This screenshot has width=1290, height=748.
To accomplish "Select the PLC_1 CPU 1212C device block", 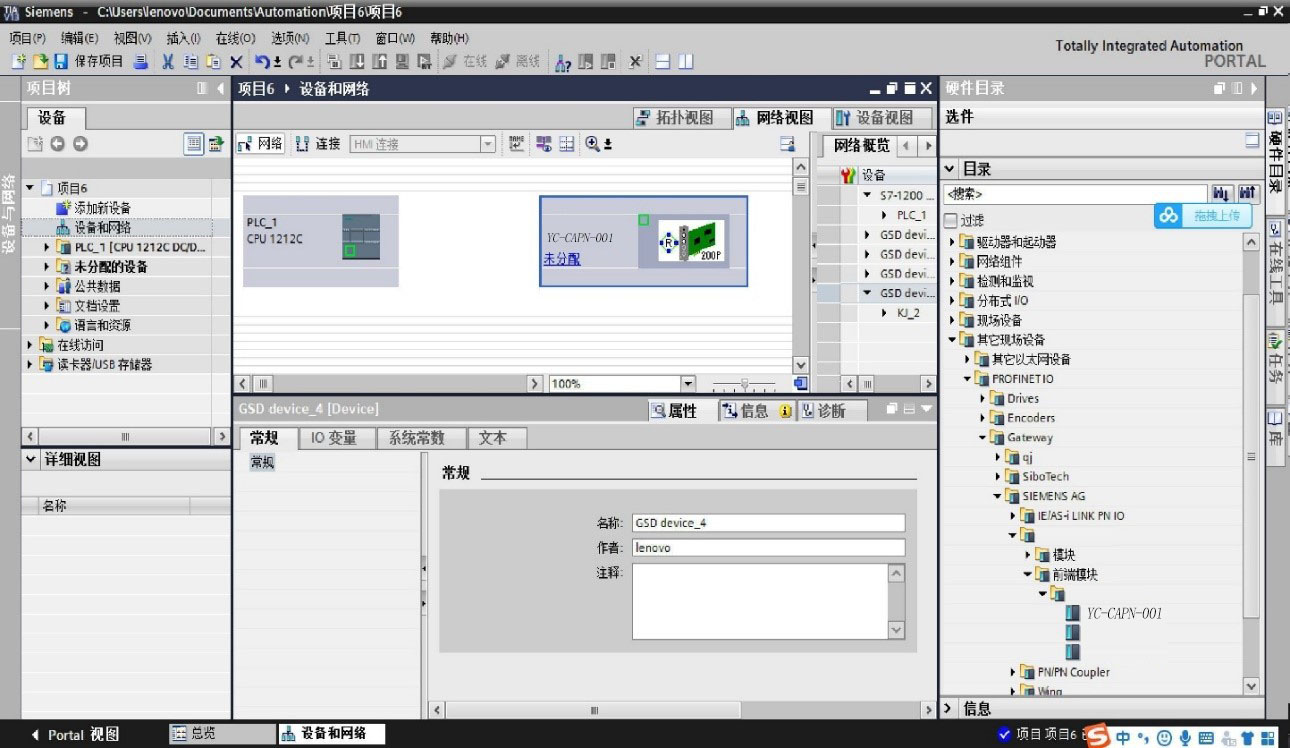I will pos(320,240).
